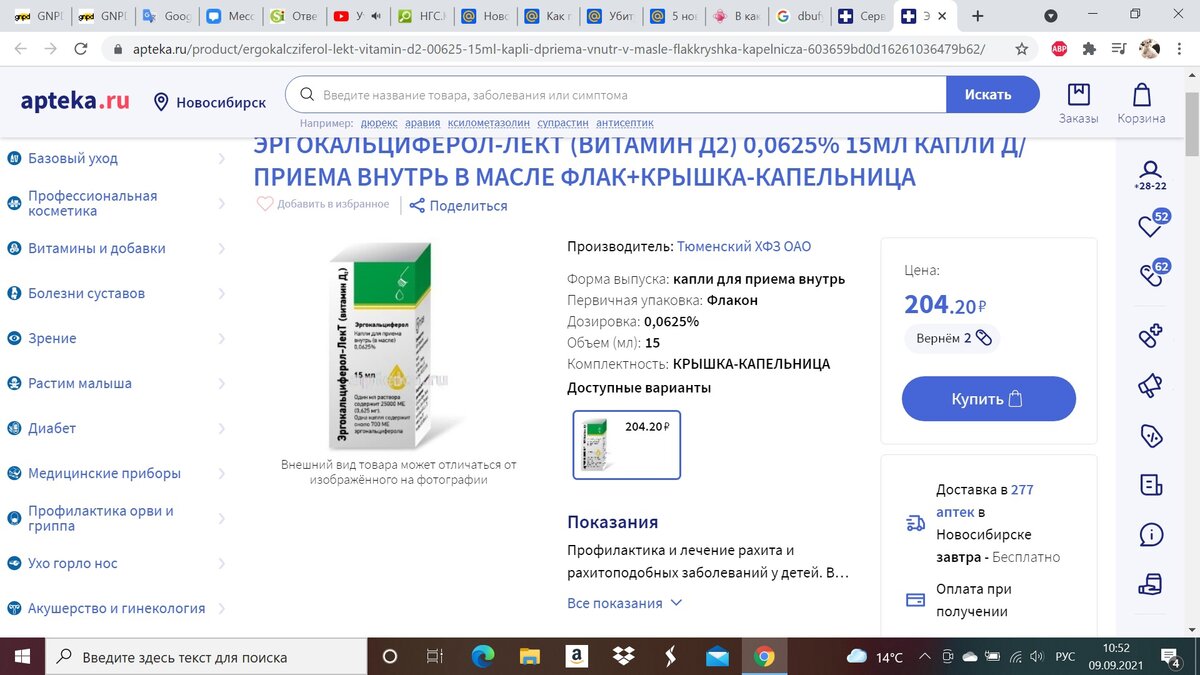
Task: Click the main product box image
Action: [x=381, y=347]
